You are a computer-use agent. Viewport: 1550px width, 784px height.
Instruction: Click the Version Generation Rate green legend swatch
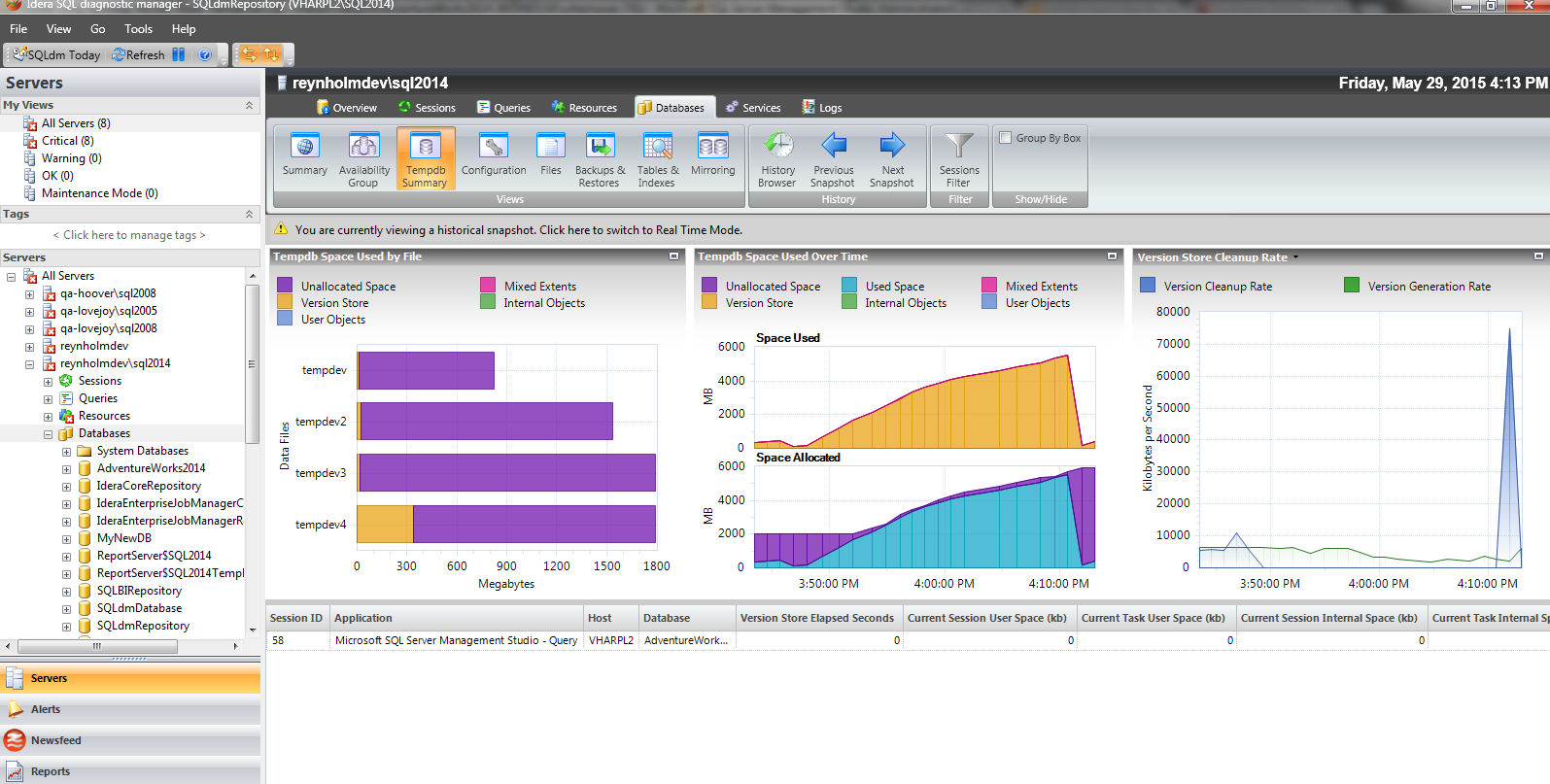(x=1352, y=285)
